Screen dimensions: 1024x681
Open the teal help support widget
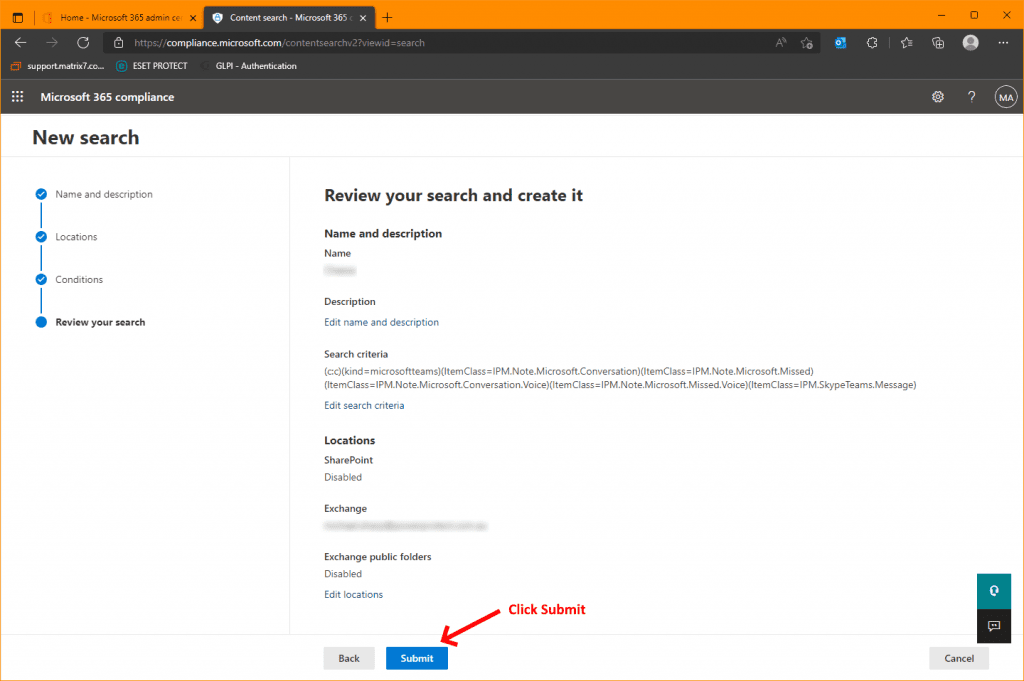tap(994, 591)
